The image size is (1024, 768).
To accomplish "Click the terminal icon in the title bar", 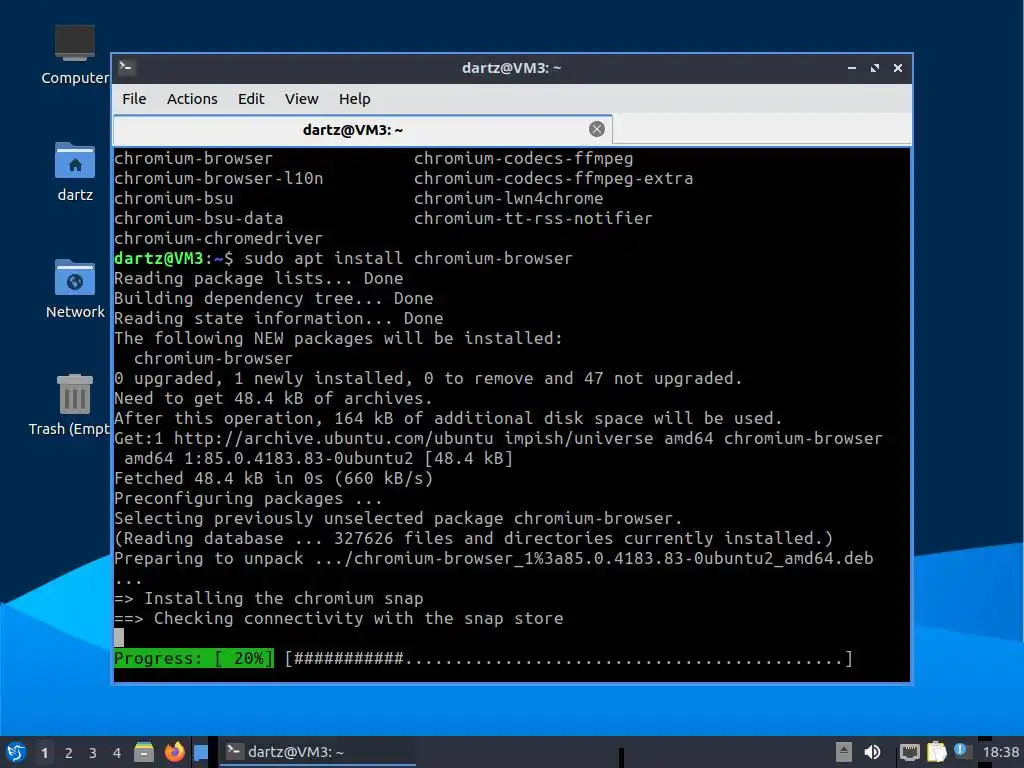I will [127, 67].
